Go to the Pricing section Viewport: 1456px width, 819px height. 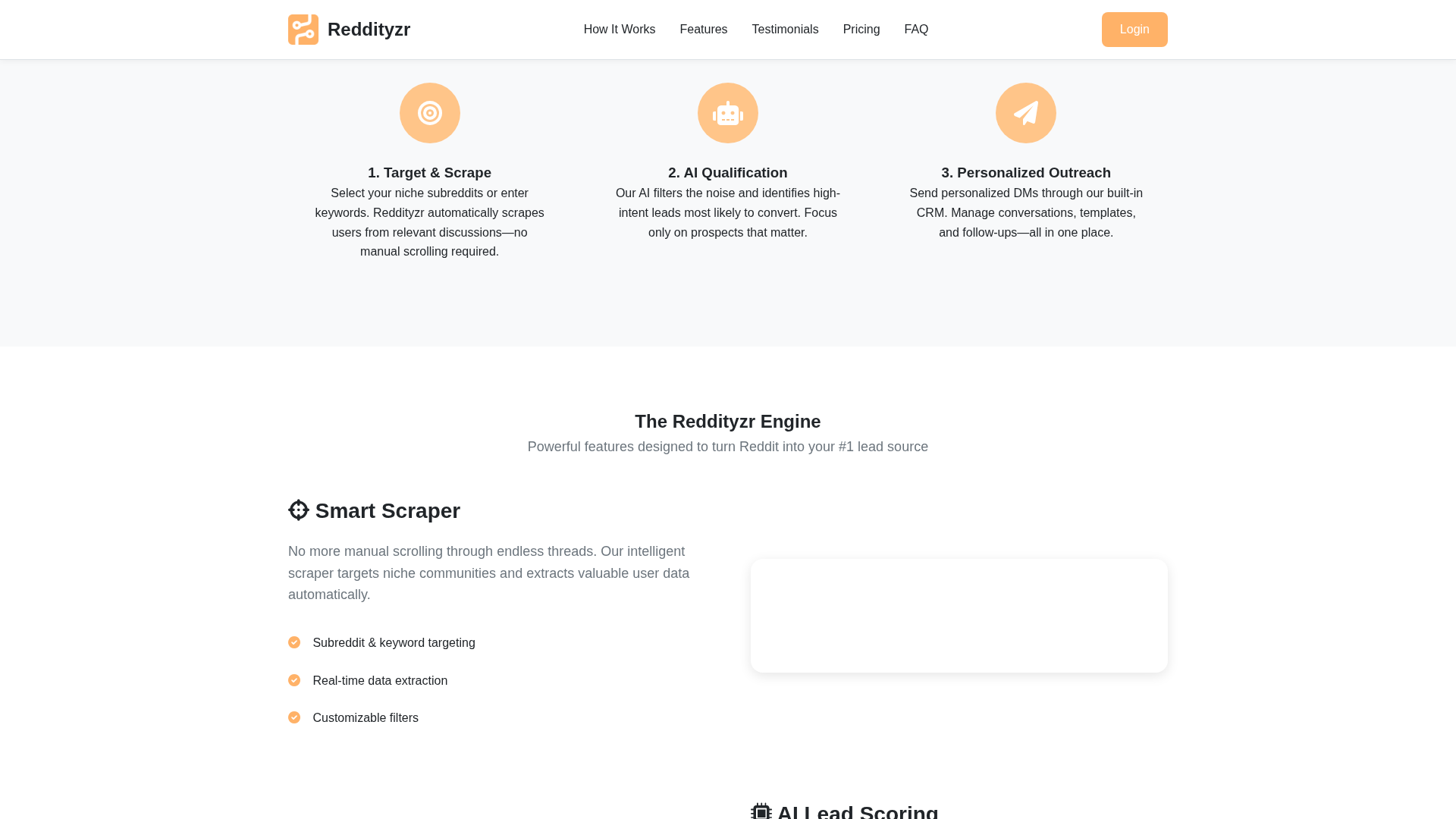coord(861,29)
